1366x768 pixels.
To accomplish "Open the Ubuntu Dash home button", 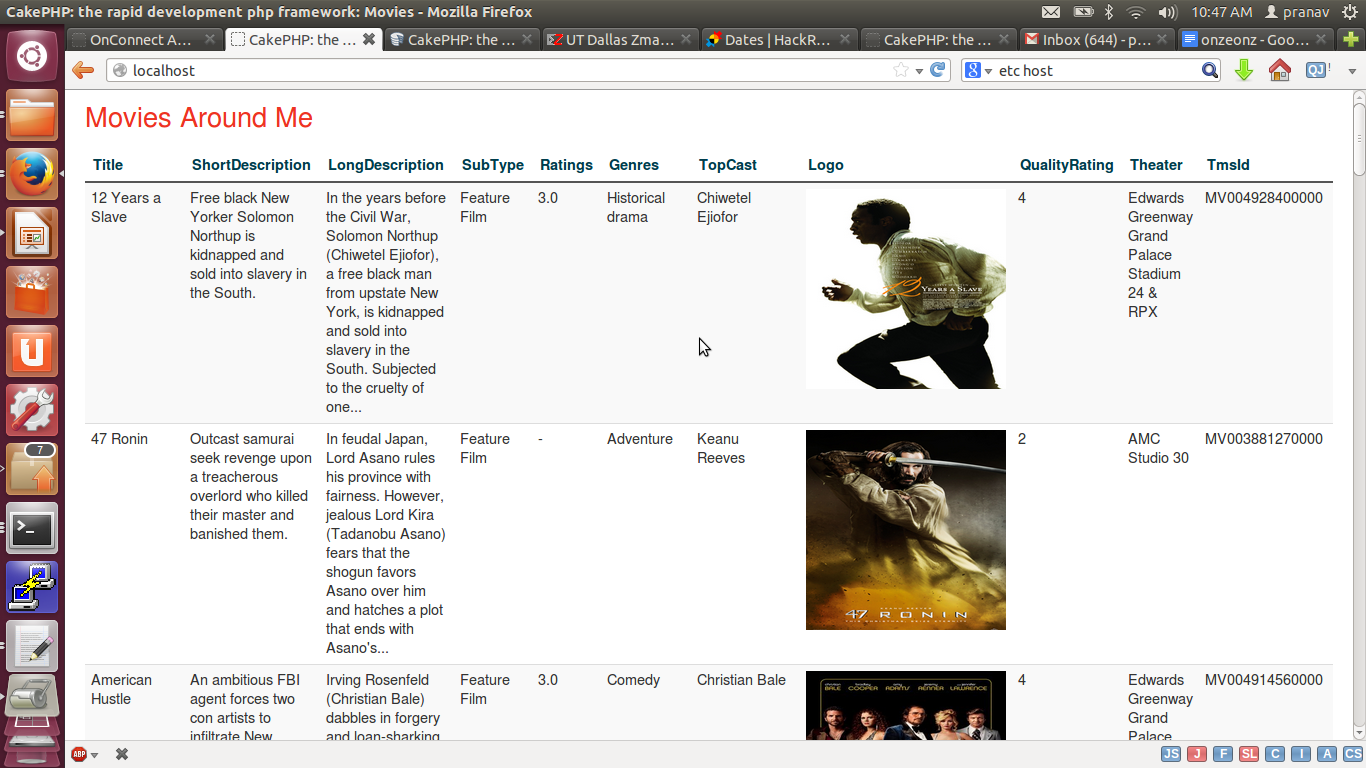I will pos(32,56).
